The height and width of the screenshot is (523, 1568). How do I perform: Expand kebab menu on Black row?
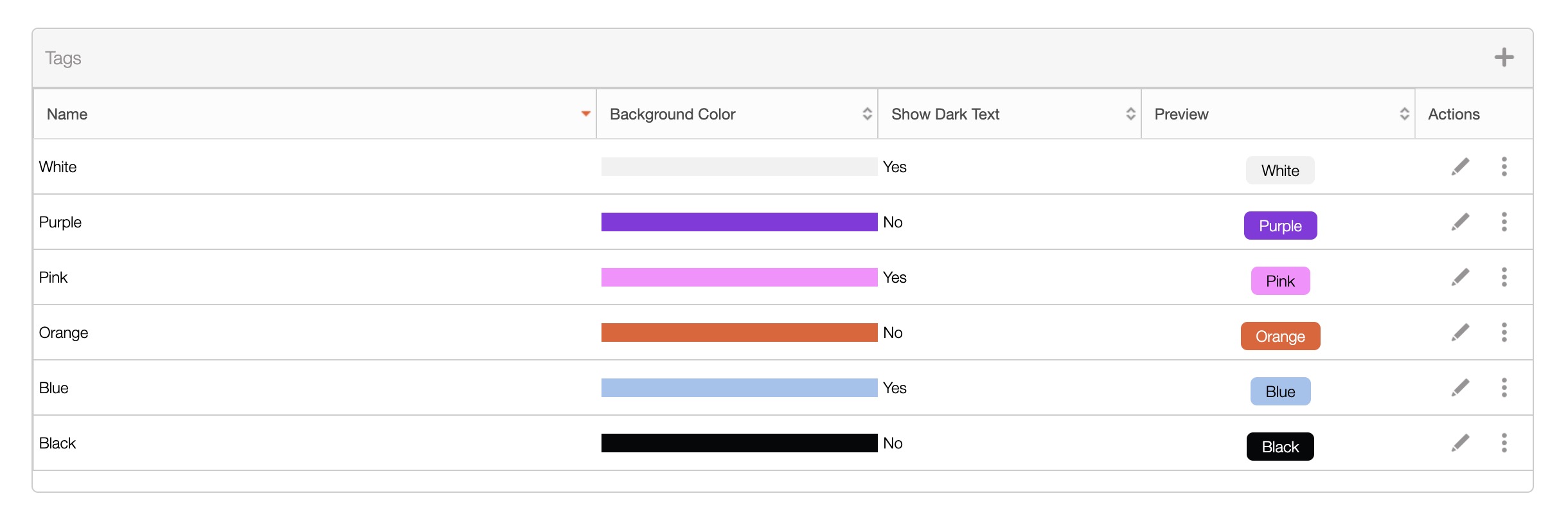[1504, 443]
